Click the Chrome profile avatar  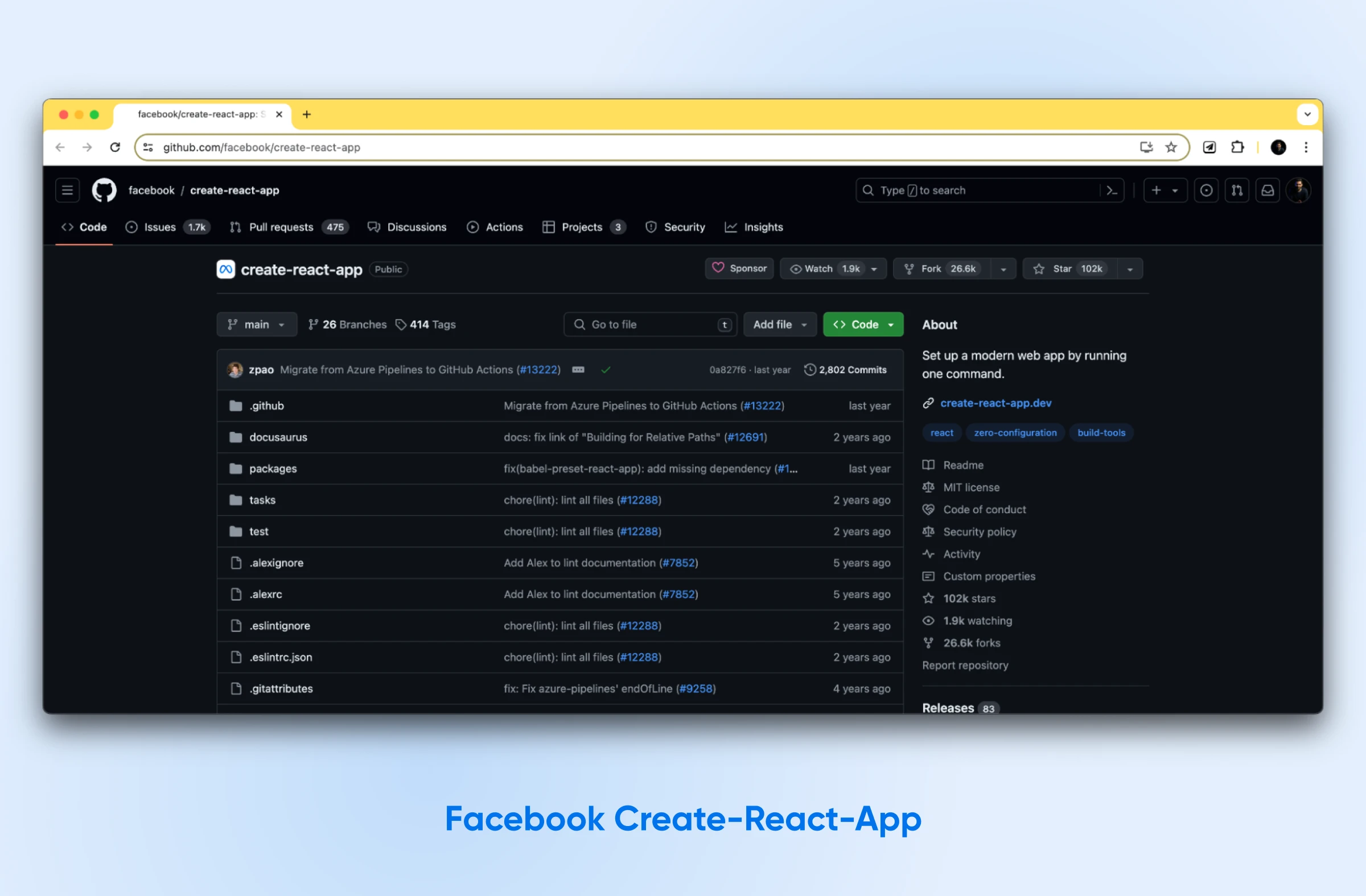coord(1278,147)
